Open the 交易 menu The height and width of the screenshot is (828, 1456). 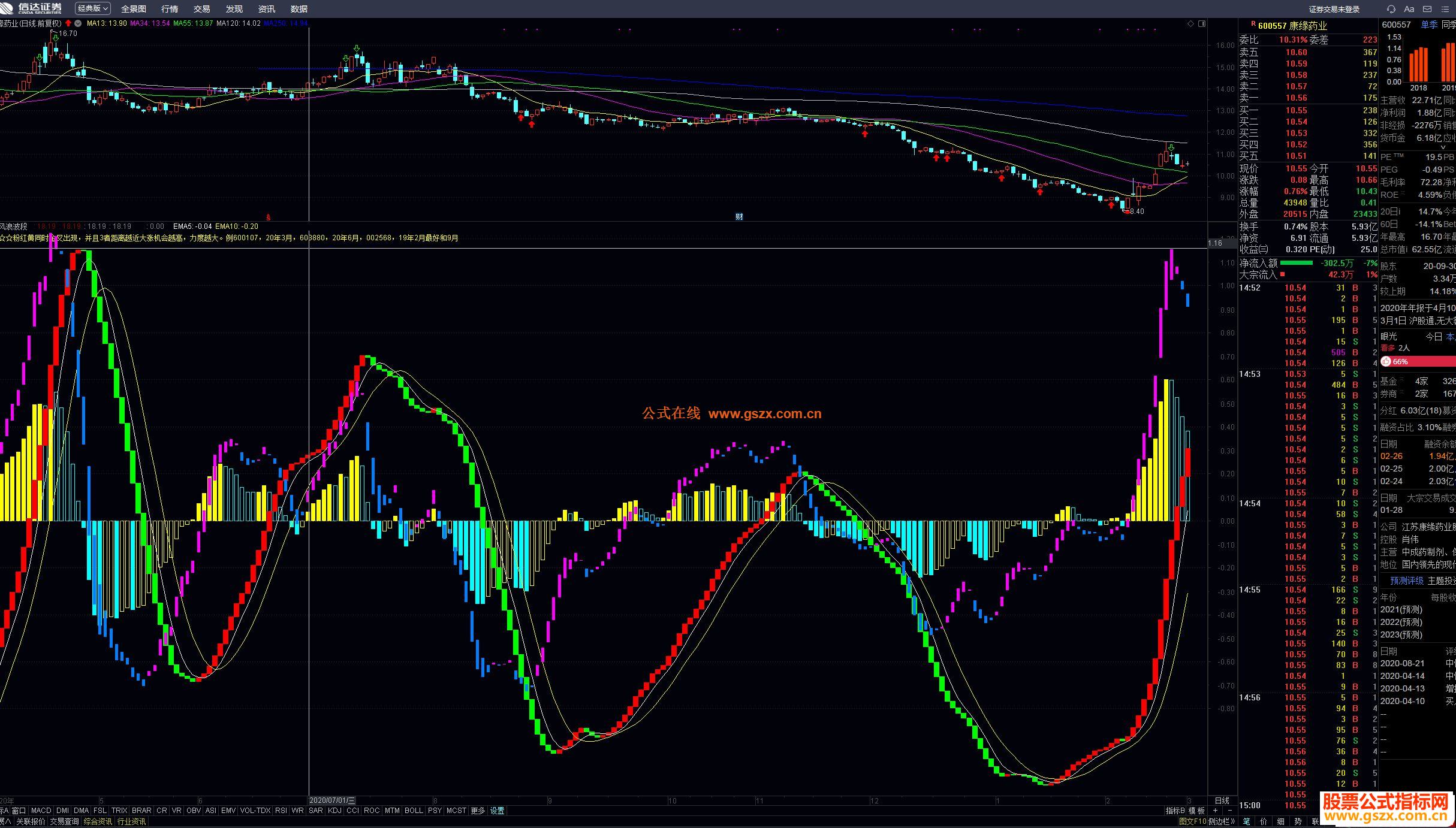pos(202,9)
